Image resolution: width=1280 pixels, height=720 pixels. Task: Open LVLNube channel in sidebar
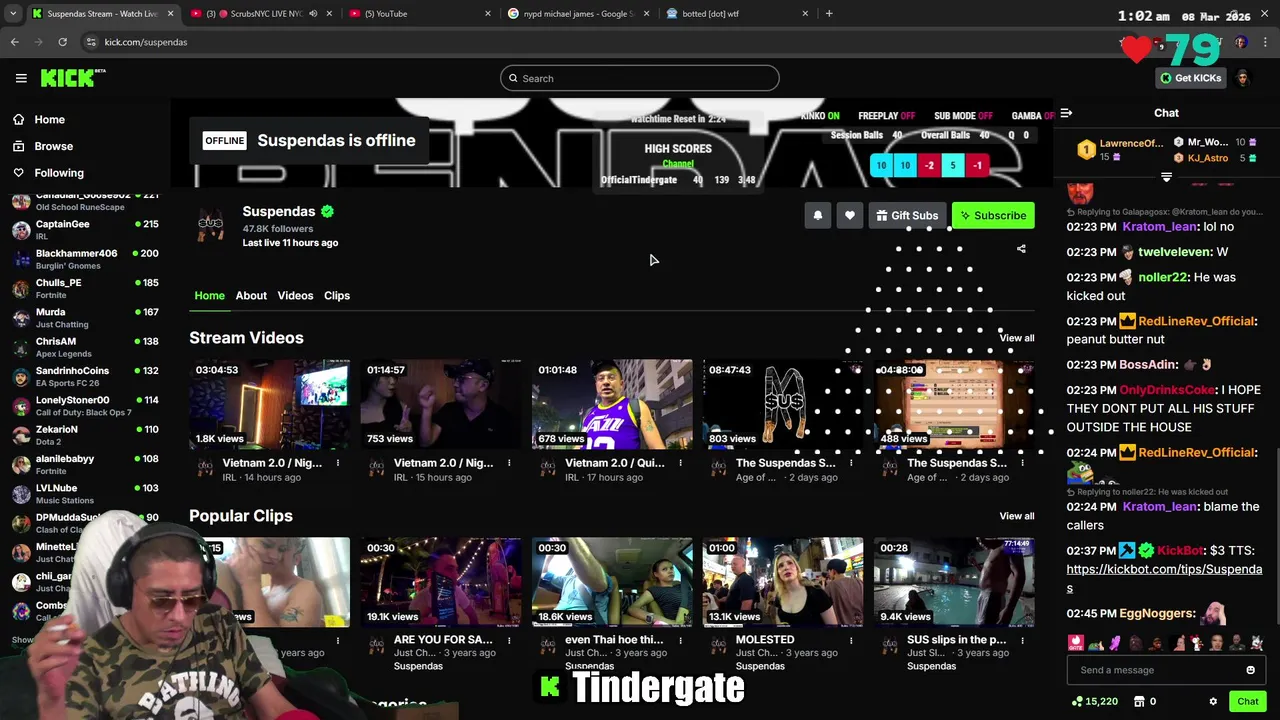[x=85, y=494]
